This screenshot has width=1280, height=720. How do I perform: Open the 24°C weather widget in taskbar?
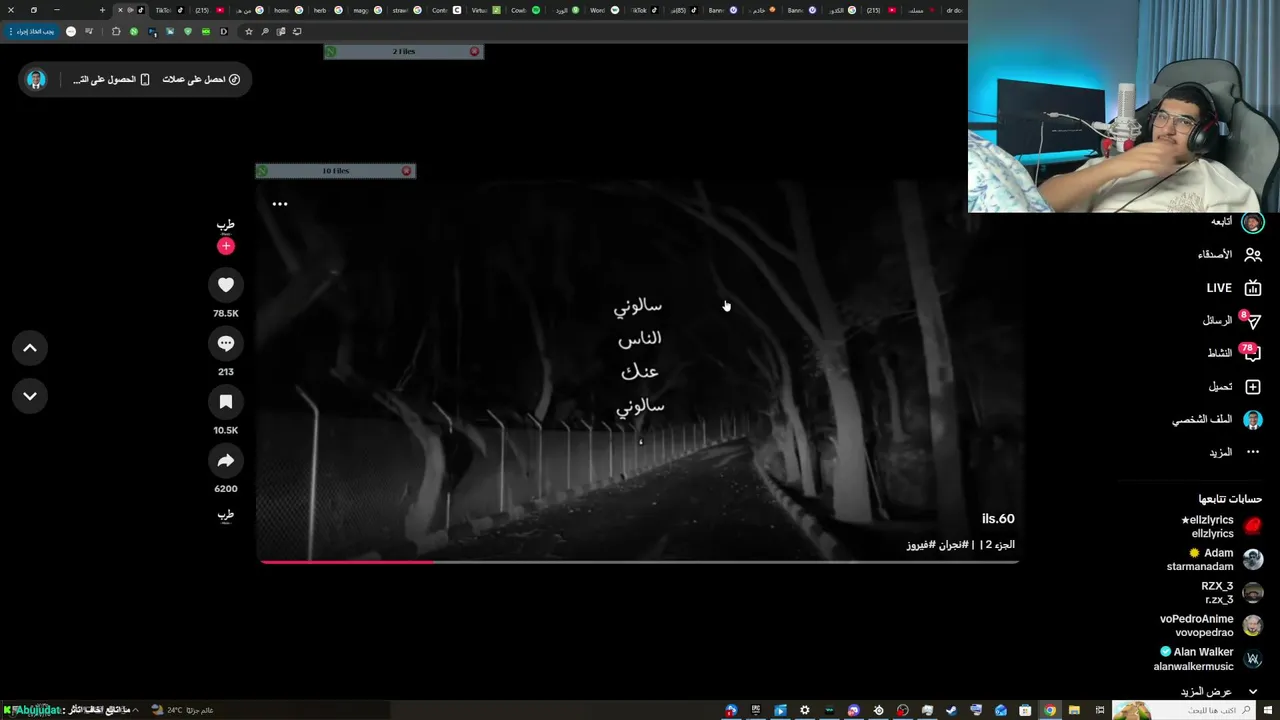point(182,710)
